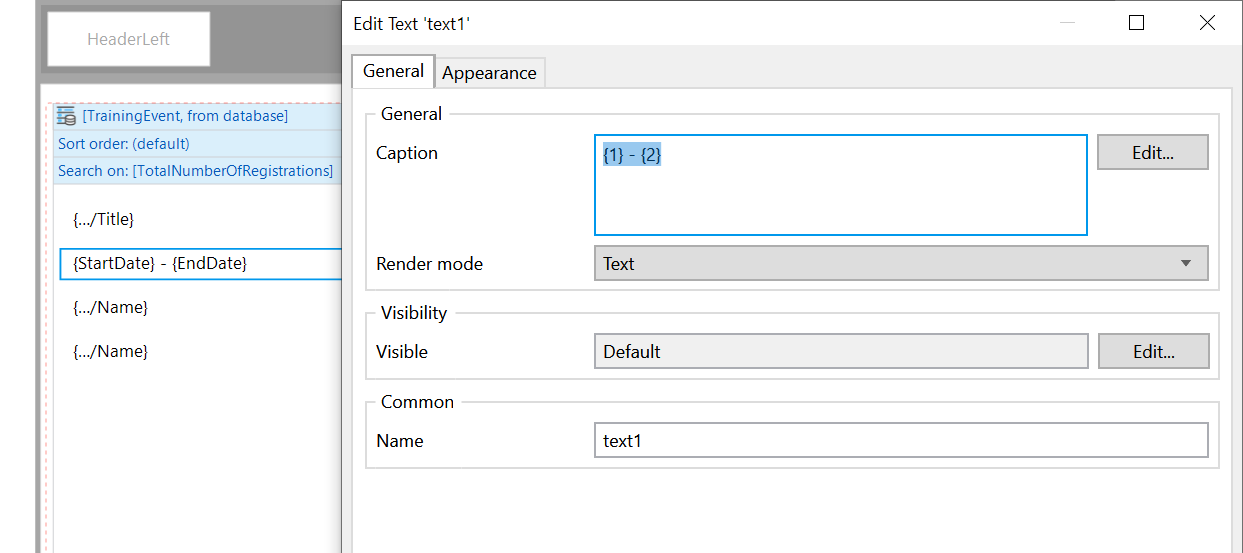The height and width of the screenshot is (553, 1243).
Task: Maximize the Edit Text dialog
Action: (x=1136, y=23)
